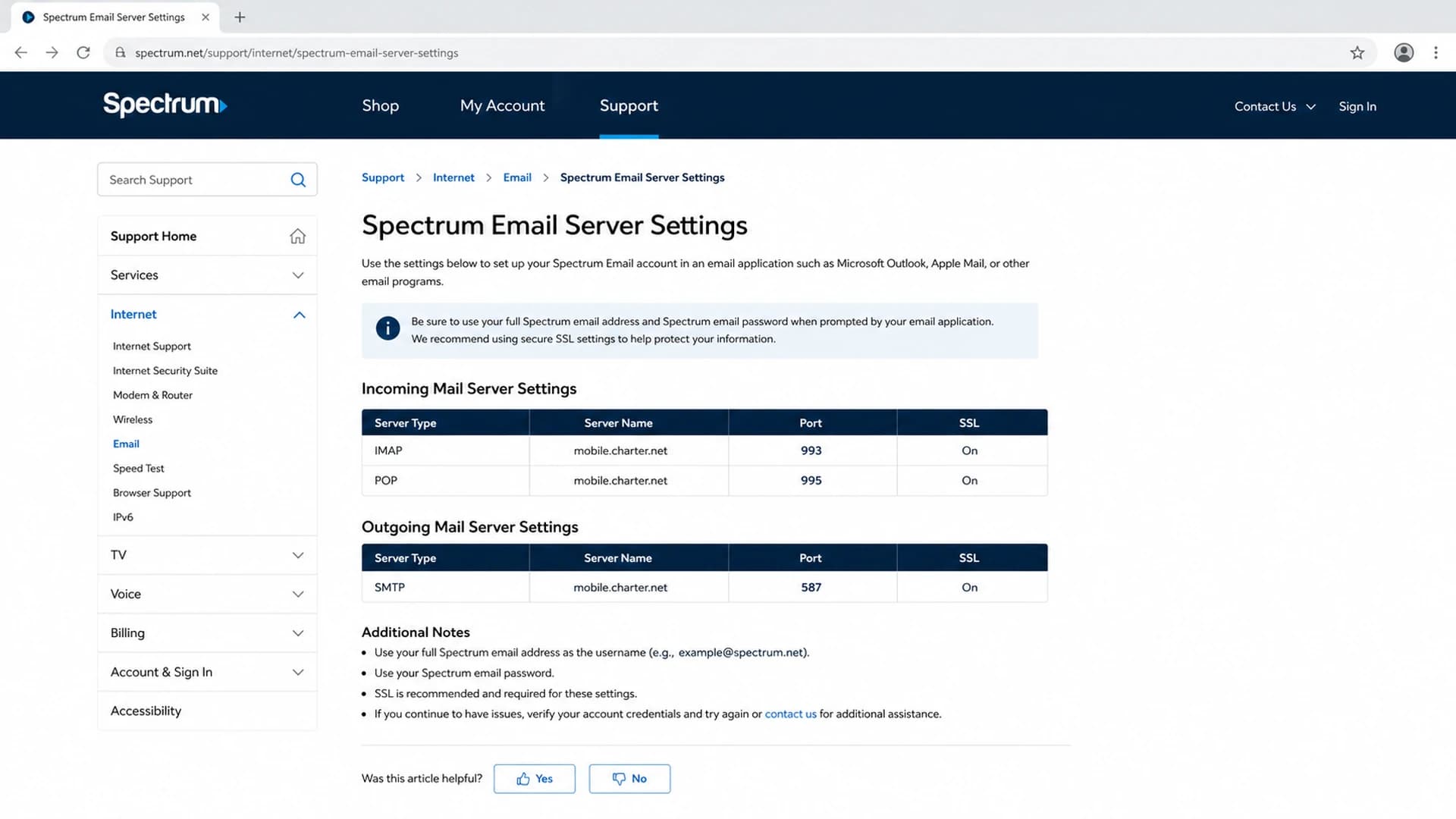Collapse the Internet section chevron

pyautogui.click(x=299, y=315)
